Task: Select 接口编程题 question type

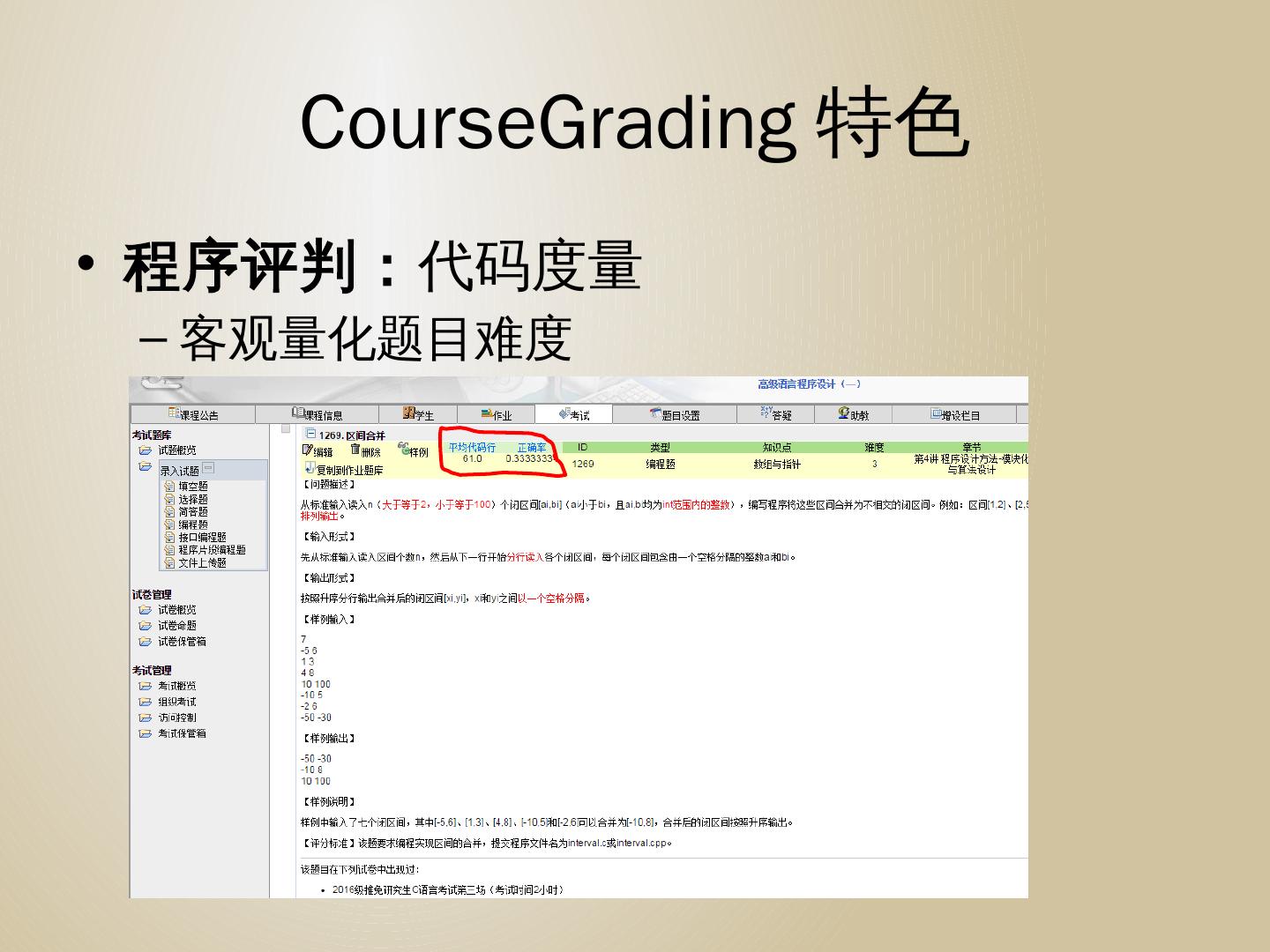Action: [202, 537]
